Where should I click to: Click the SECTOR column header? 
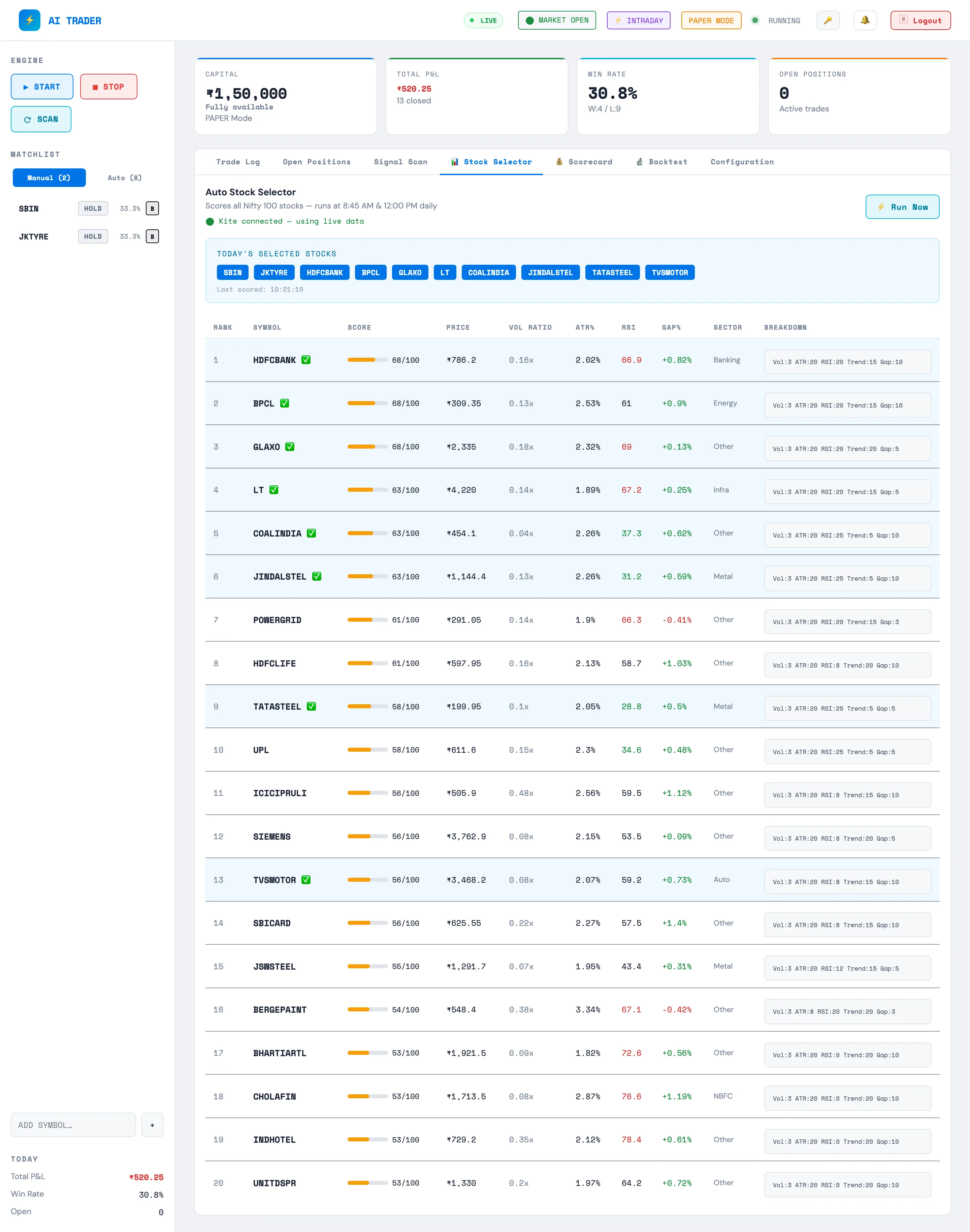pos(727,328)
